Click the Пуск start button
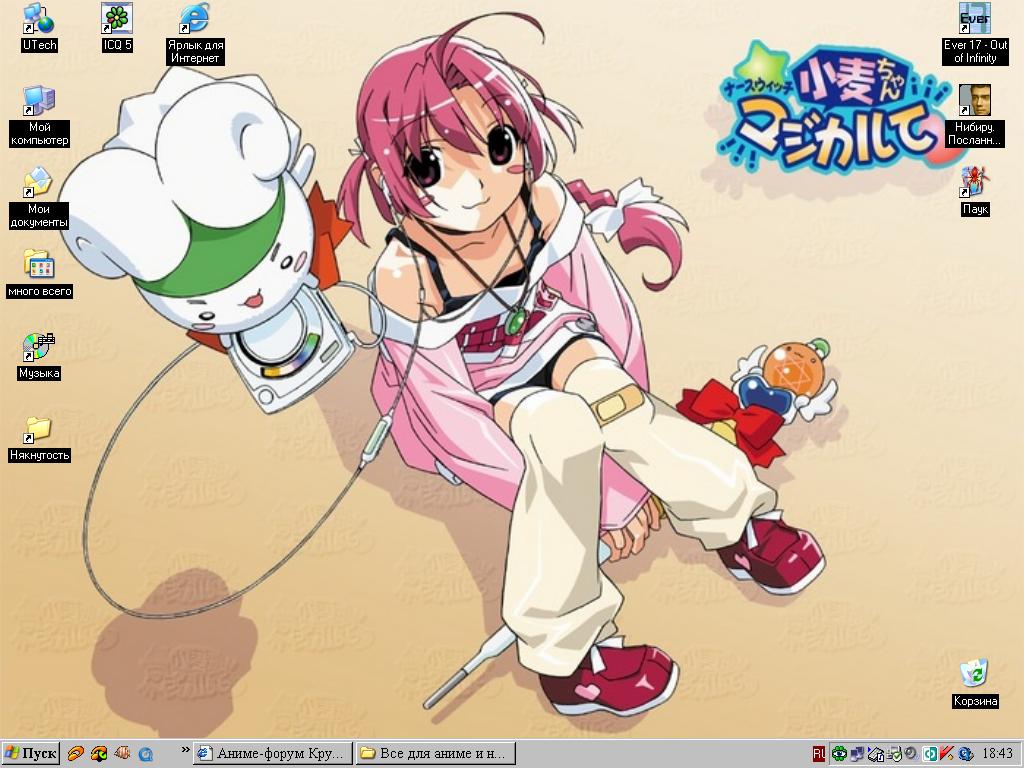1024x768 pixels. (x=31, y=754)
